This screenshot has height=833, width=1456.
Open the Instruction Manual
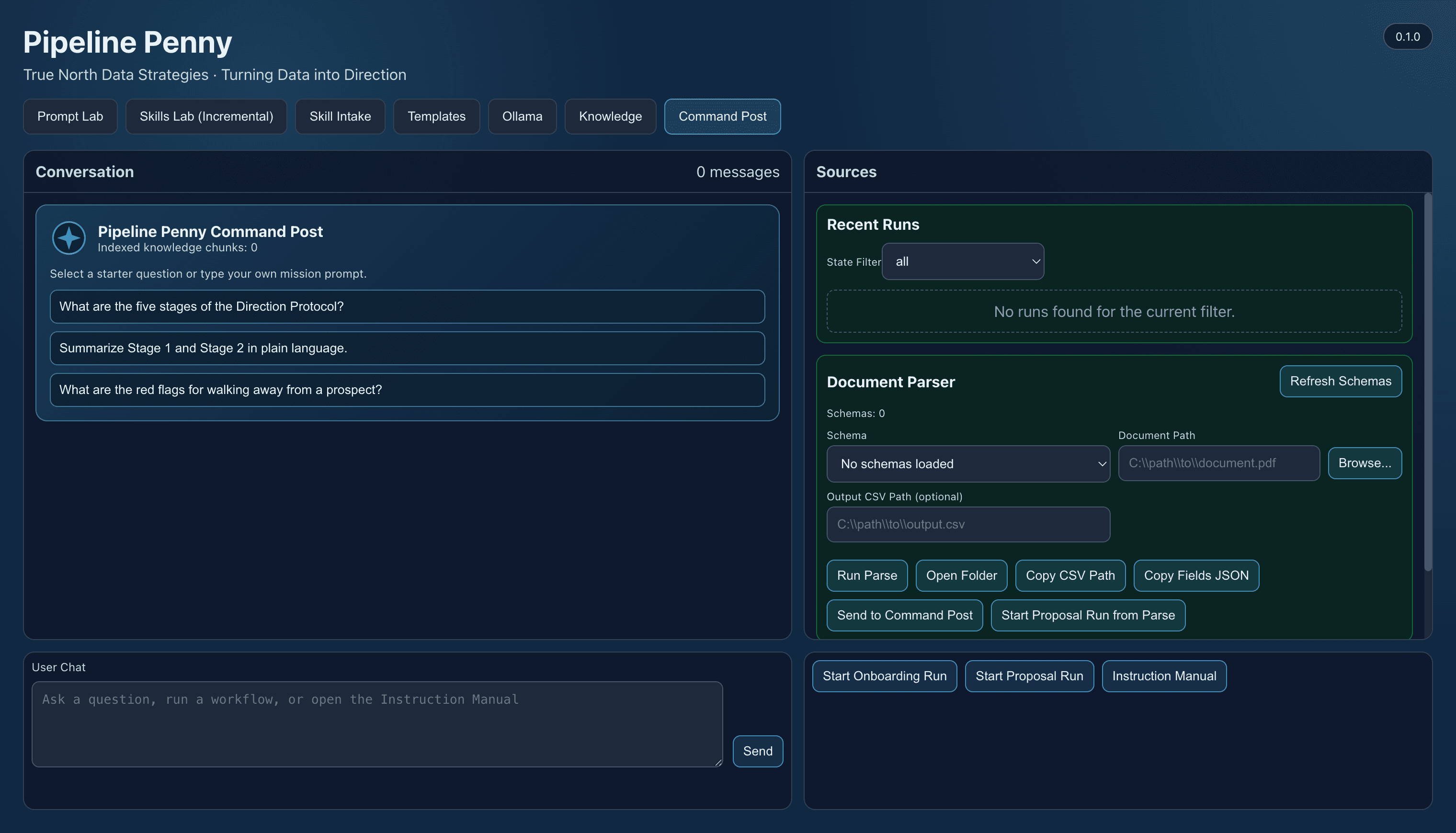(x=1164, y=675)
